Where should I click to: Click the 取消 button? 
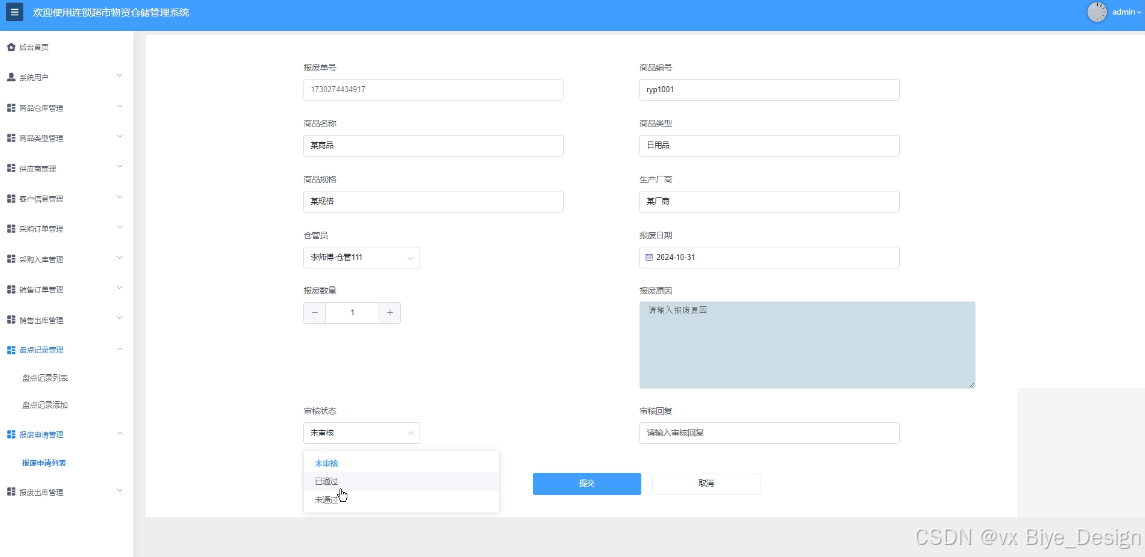[706, 483]
